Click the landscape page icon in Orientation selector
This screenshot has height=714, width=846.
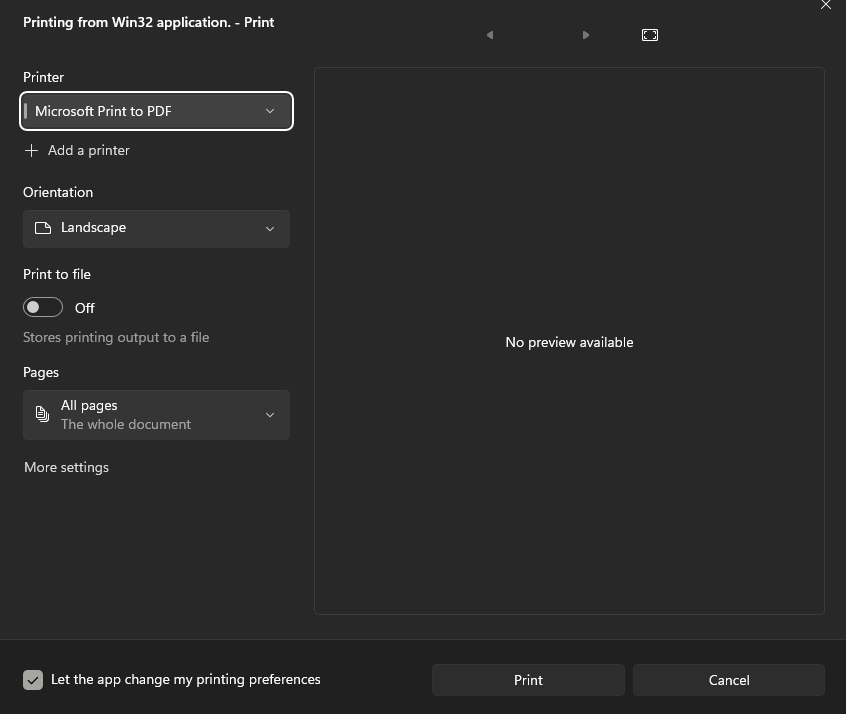pos(42,228)
